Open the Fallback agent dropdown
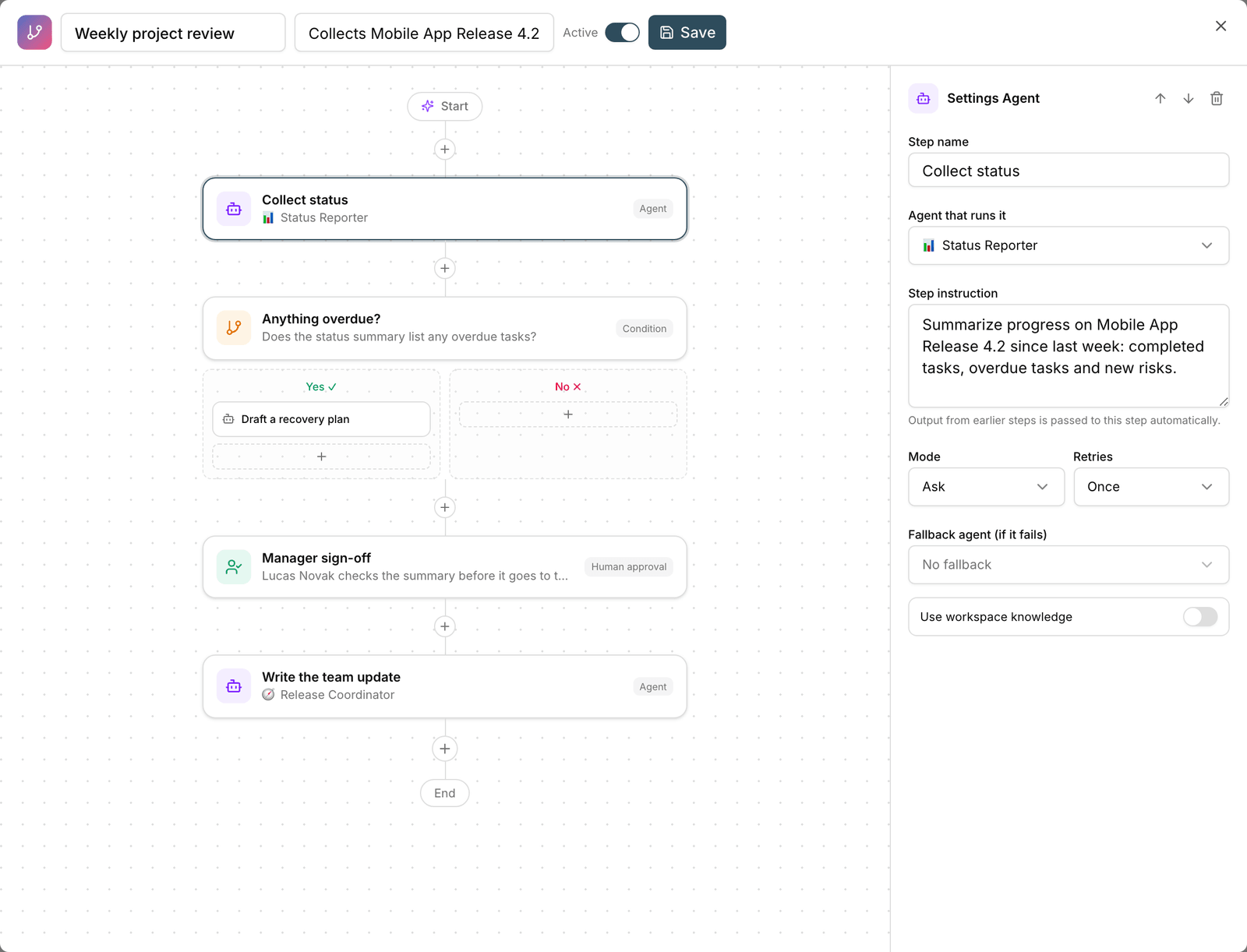Image resolution: width=1247 pixels, height=952 pixels. [1069, 565]
